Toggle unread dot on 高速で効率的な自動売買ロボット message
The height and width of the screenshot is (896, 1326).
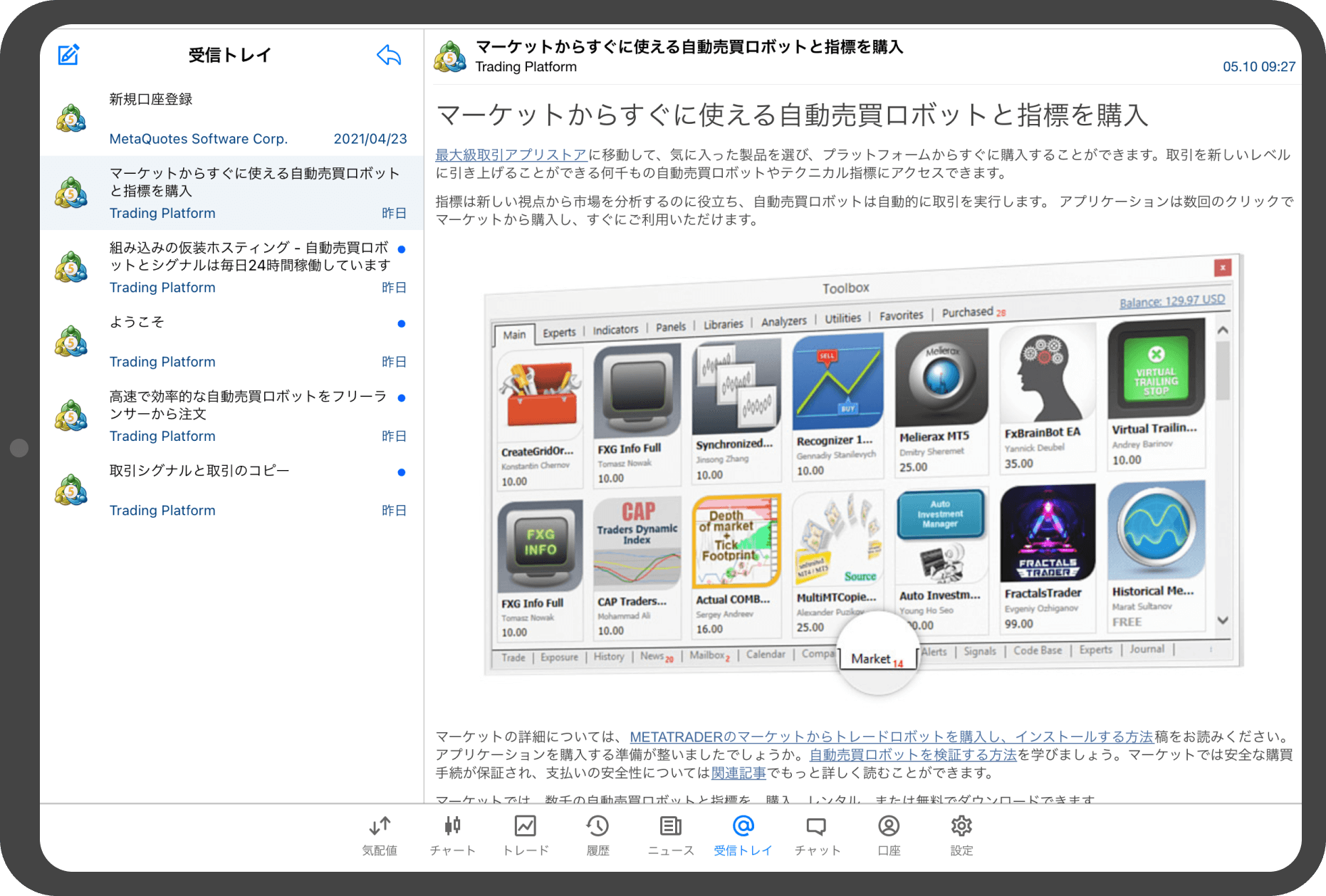point(402,397)
